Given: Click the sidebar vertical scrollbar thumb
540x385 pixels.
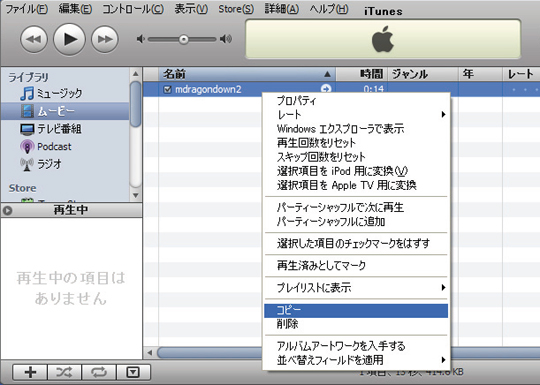Looking at the screenshot, I should click(136, 104).
